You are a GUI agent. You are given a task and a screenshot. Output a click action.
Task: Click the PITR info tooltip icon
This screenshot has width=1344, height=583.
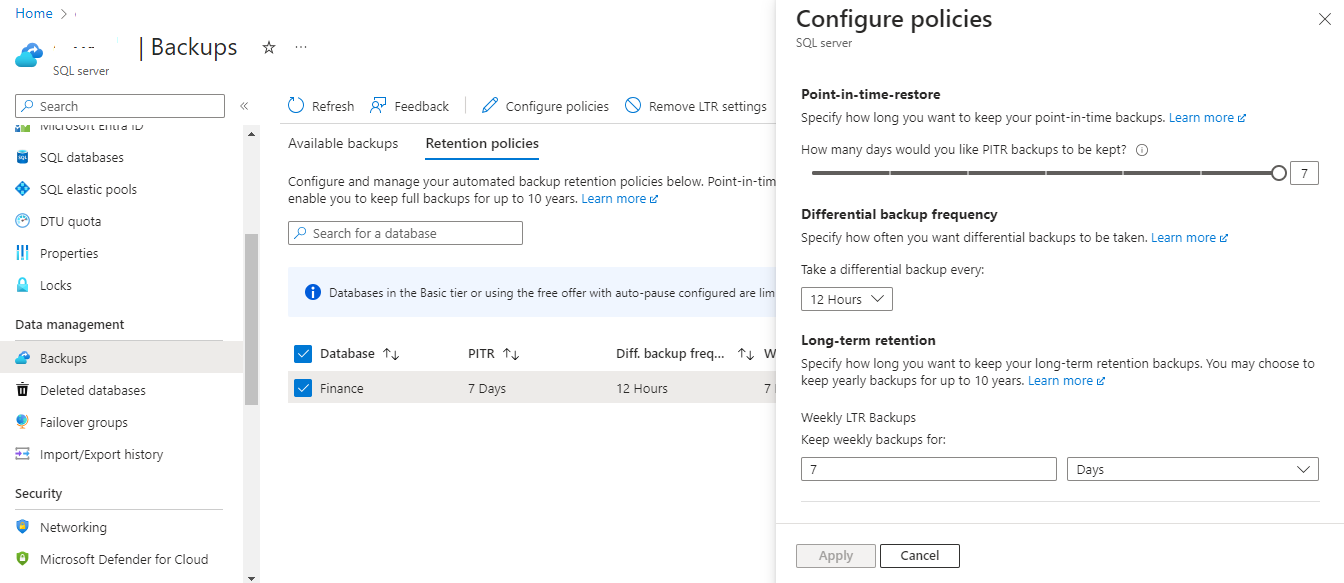[x=1142, y=150]
